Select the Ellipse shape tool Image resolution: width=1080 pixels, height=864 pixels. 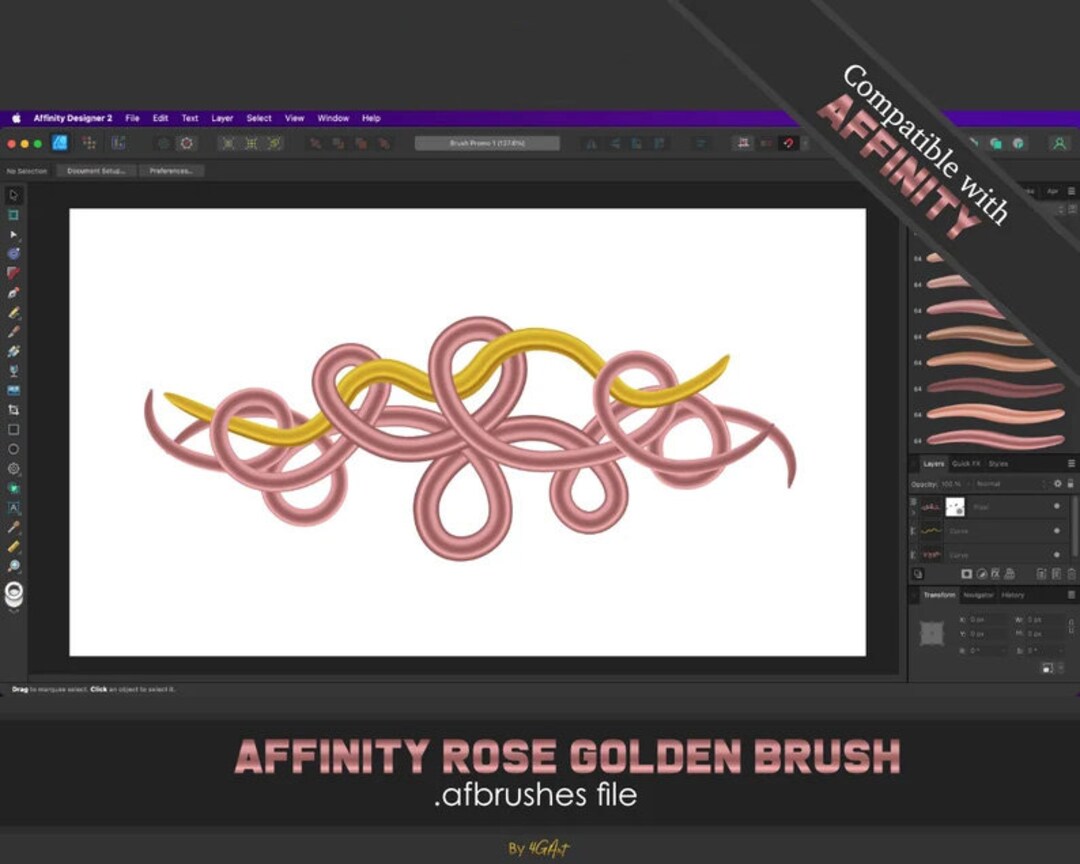[x=13, y=449]
